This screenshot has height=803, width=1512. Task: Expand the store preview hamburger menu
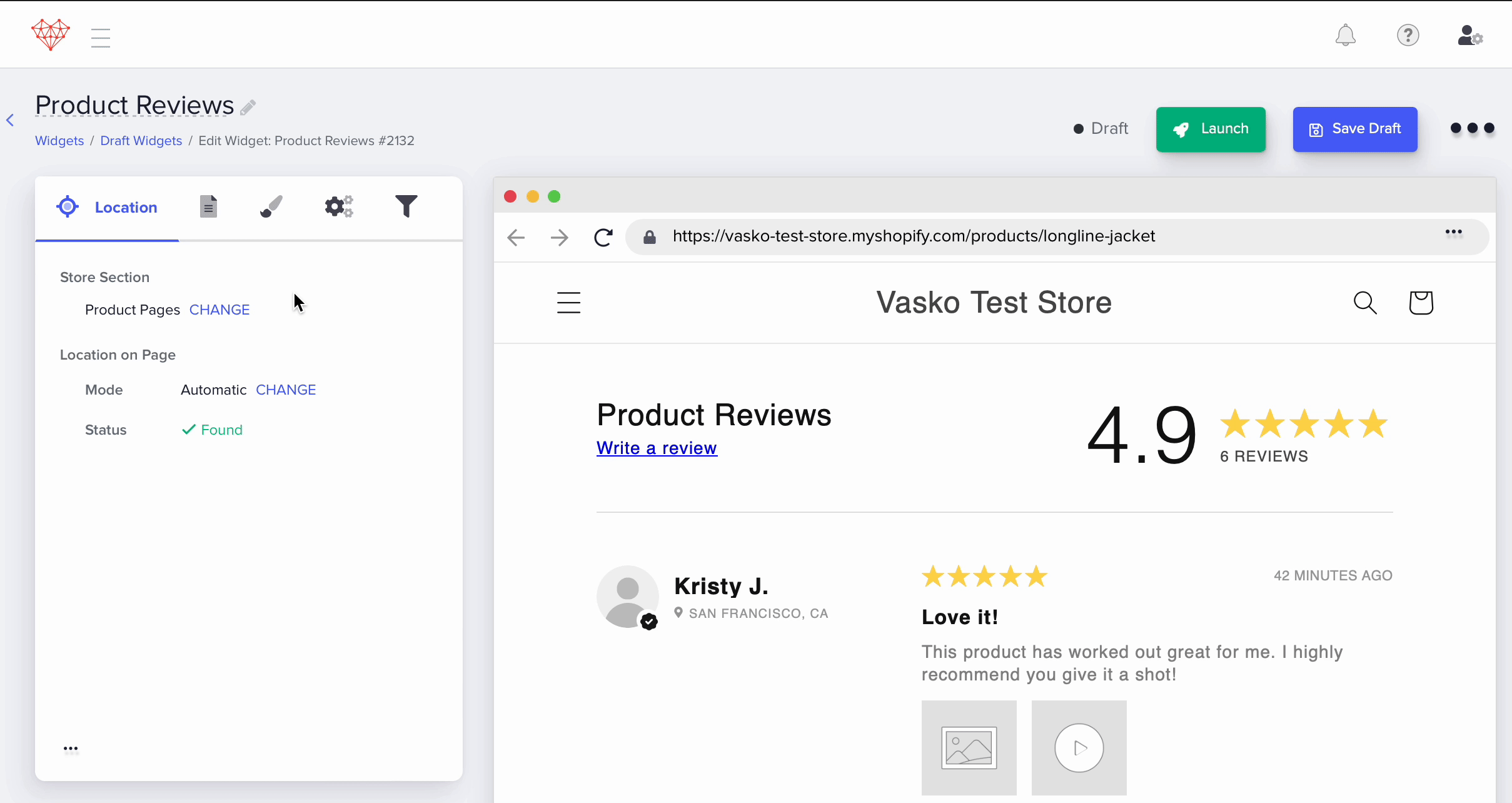[568, 302]
